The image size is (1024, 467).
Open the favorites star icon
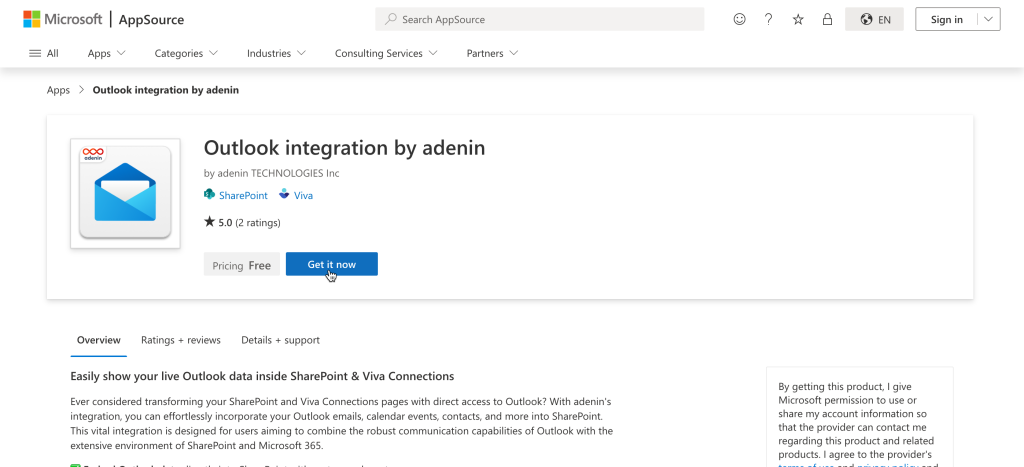(x=798, y=19)
